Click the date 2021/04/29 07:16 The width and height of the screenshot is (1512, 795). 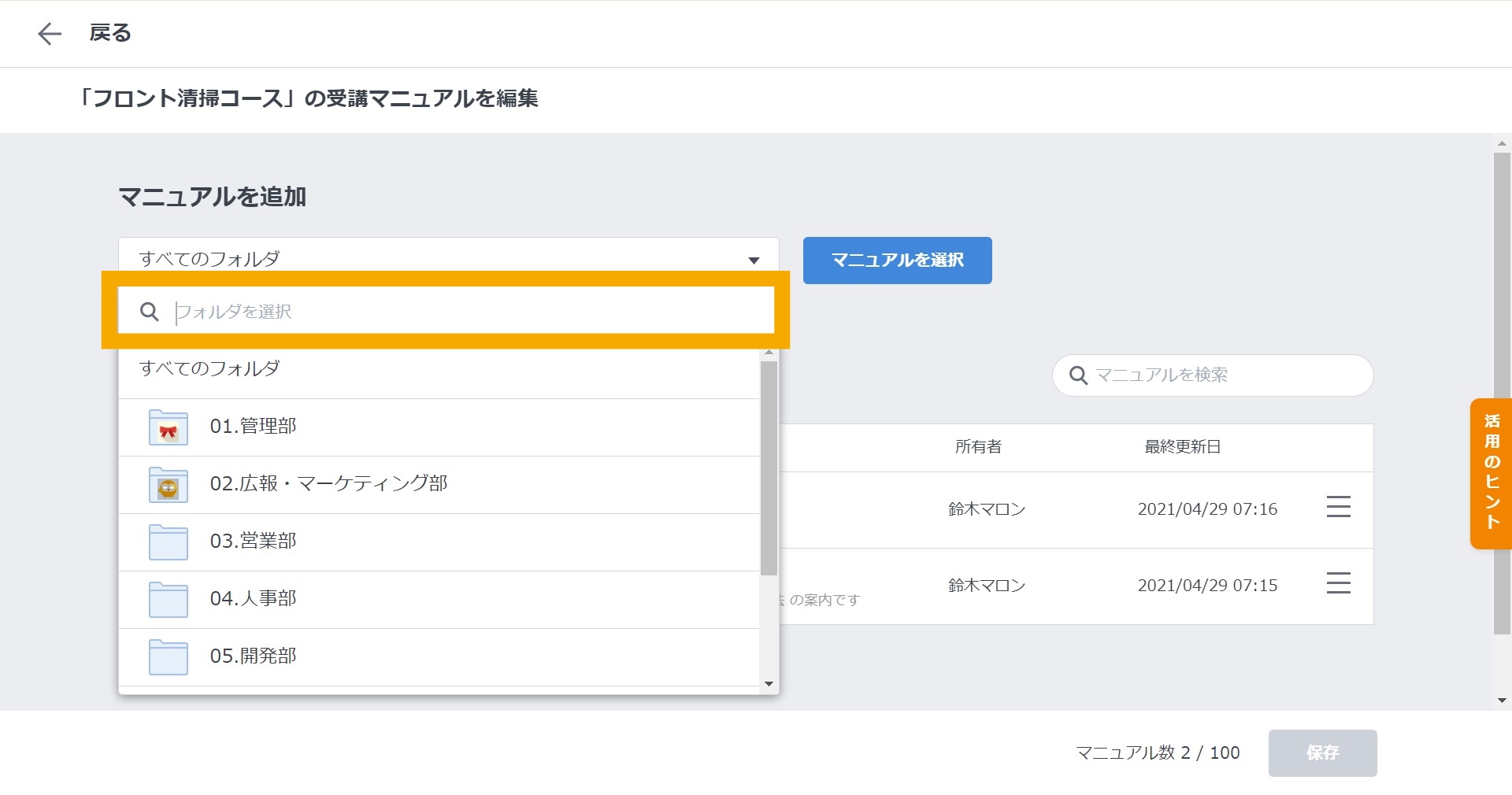click(x=1207, y=509)
